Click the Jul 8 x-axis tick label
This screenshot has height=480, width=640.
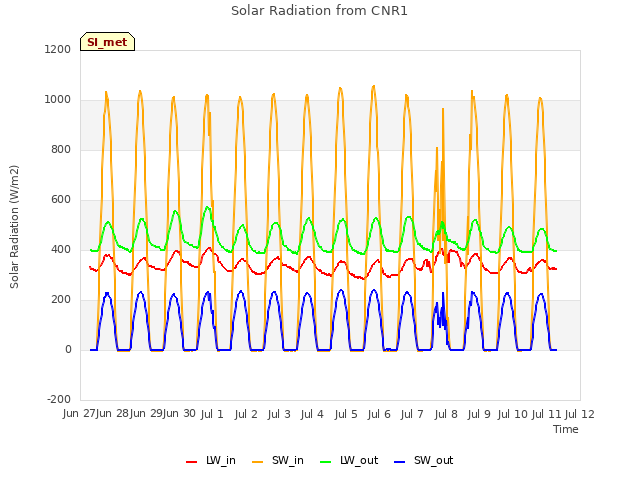[446, 414]
